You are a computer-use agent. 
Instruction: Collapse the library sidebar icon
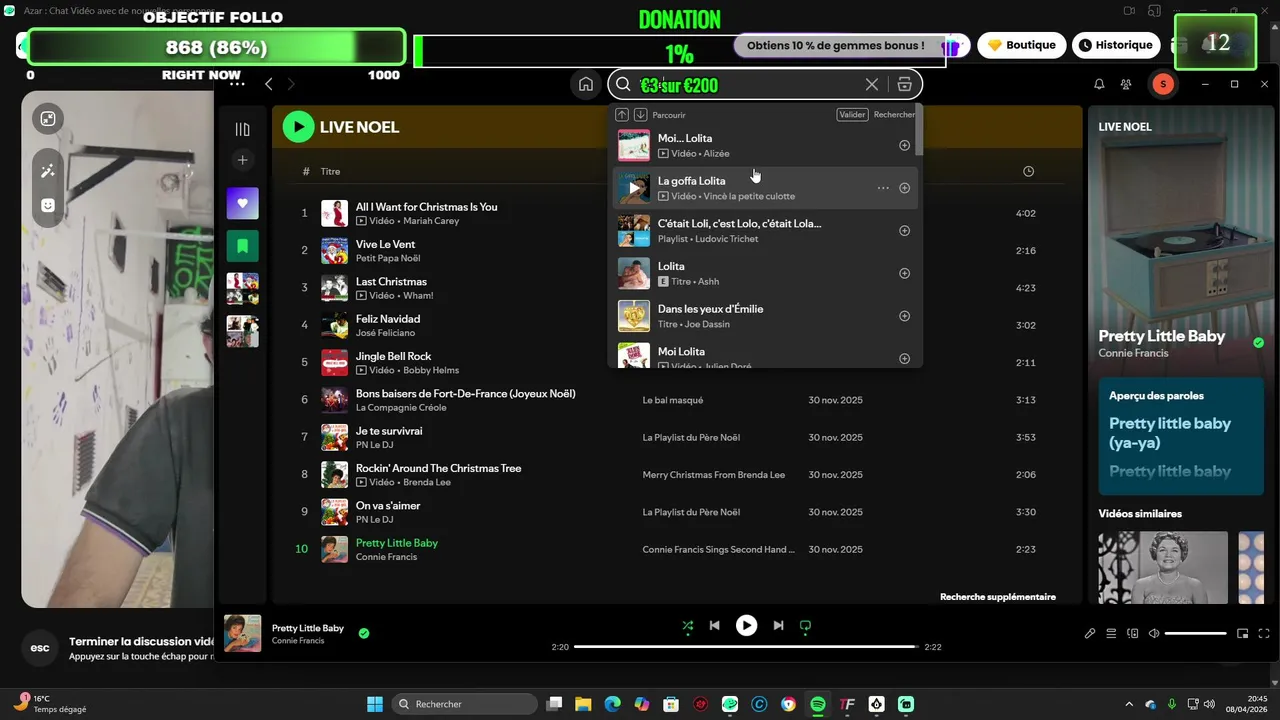click(x=242, y=129)
